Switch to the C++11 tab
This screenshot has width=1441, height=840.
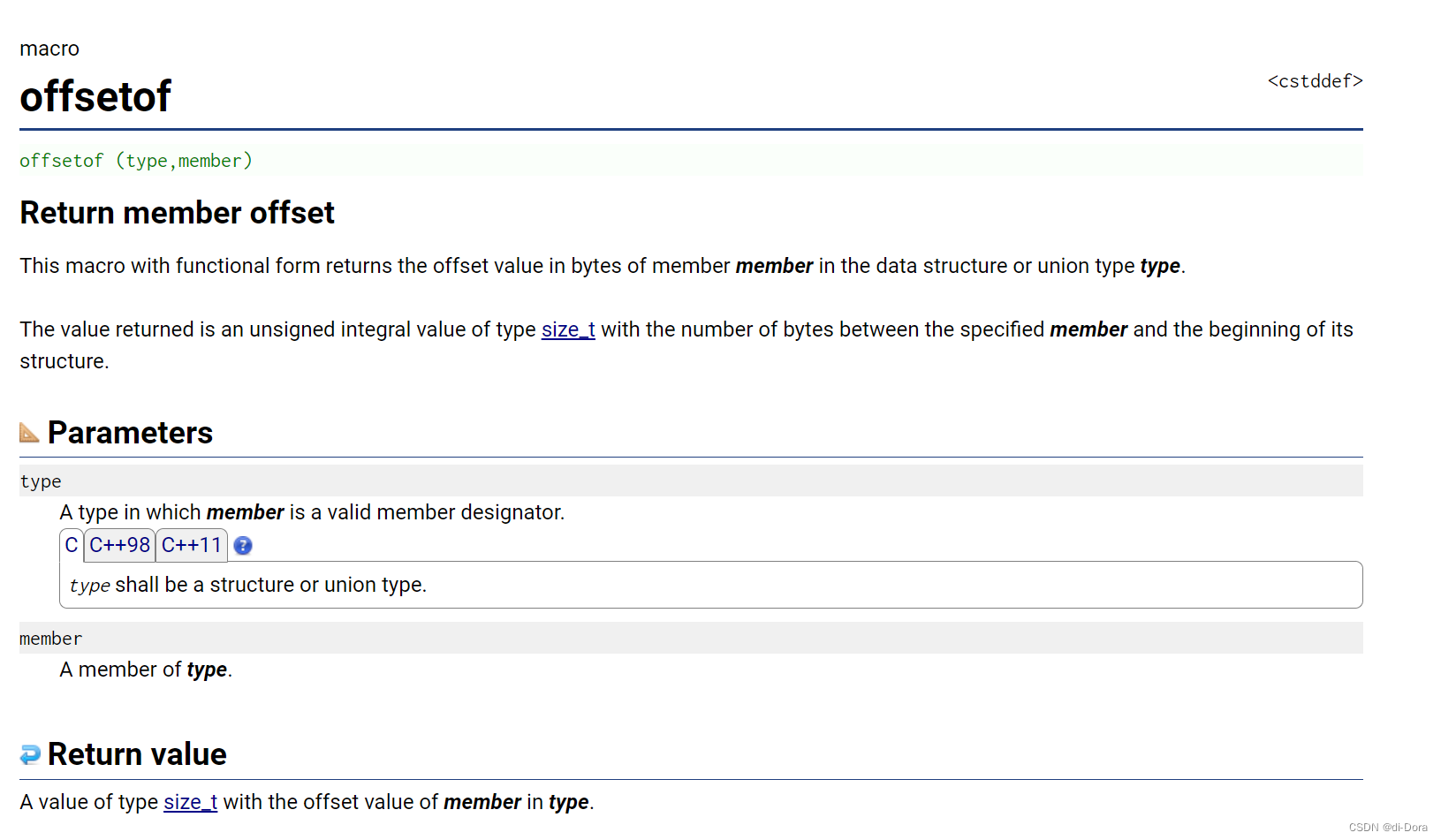pyautogui.click(x=192, y=545)
